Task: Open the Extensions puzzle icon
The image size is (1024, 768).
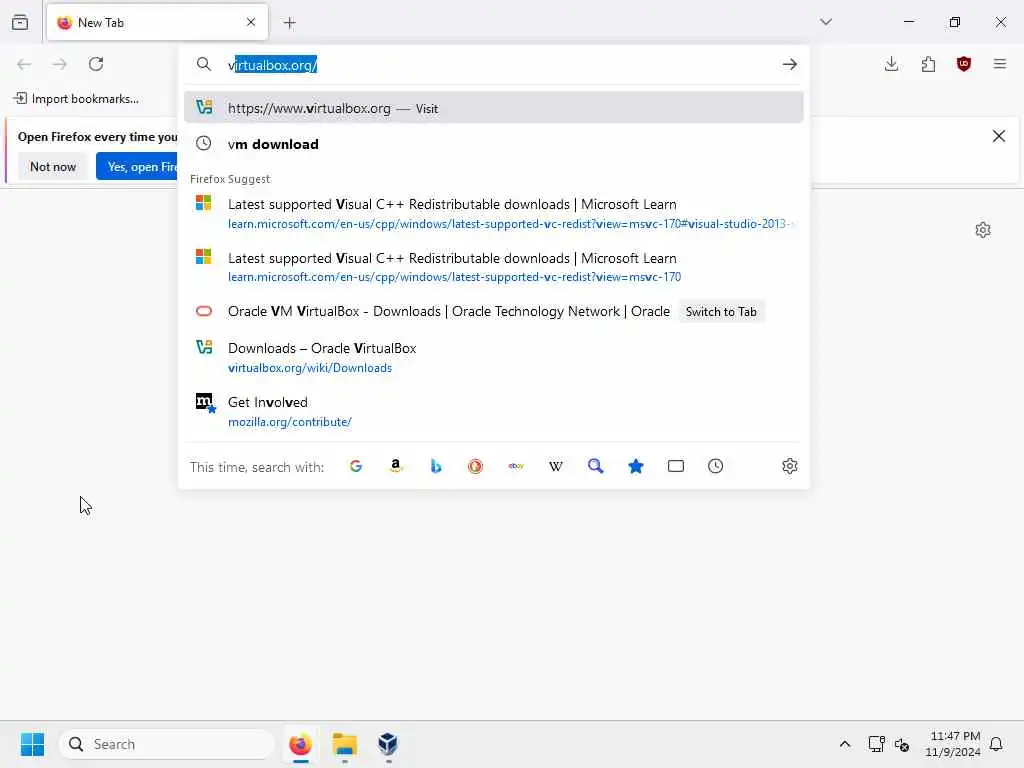Action: pyautogui.click(x=928, y=64)
